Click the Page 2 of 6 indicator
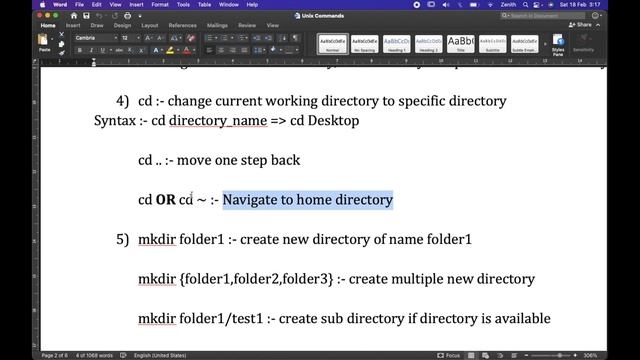The width and height of the screenshot is (640, 360). pyautogui.click(x=55, y=356)
